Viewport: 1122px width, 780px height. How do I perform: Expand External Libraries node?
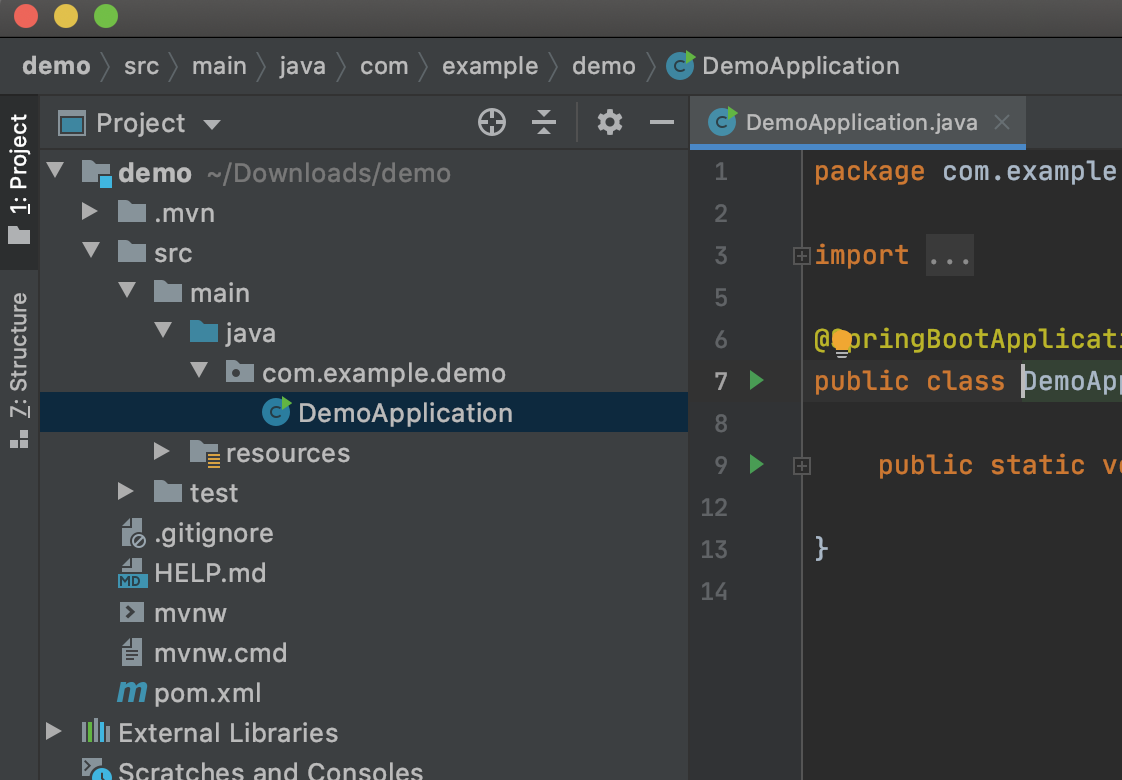[53, 731]
